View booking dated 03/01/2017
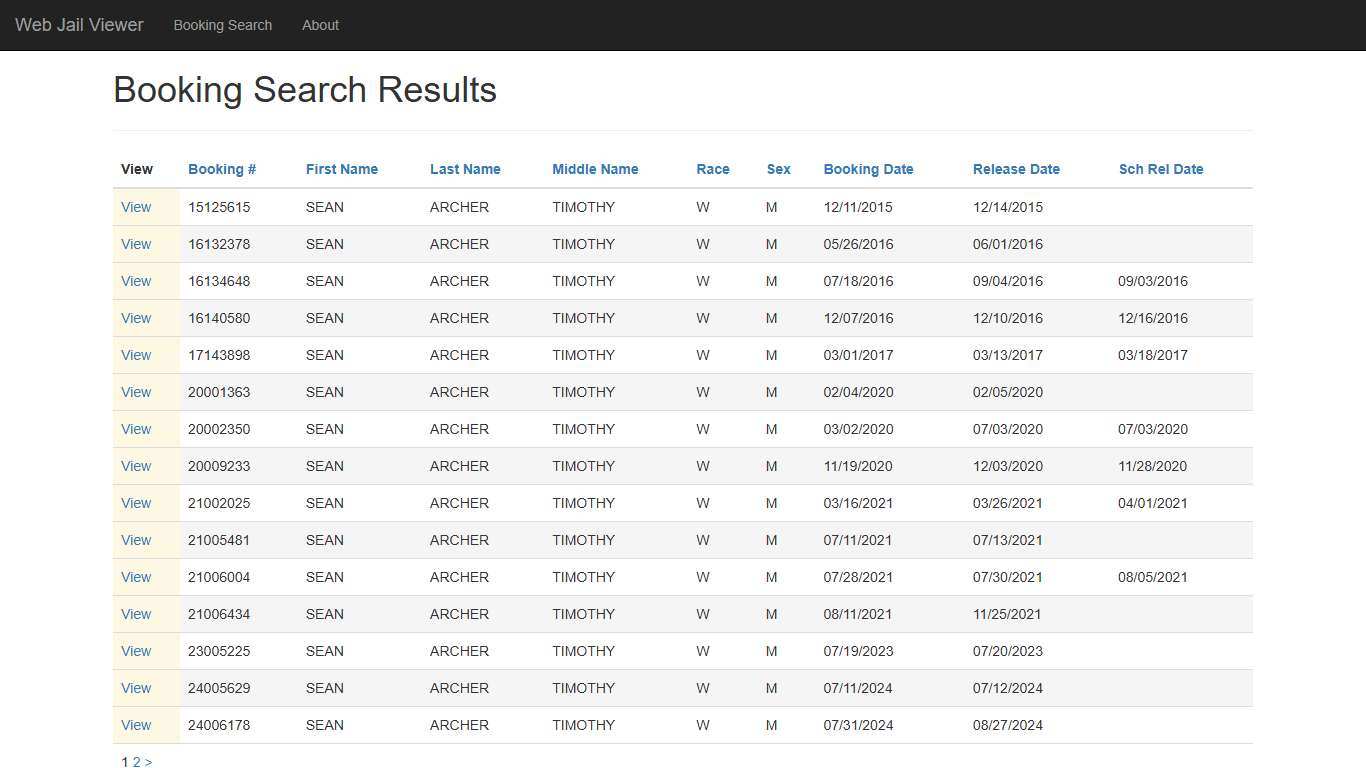Viewport: 1366px width, 768px height. point(136,355)
